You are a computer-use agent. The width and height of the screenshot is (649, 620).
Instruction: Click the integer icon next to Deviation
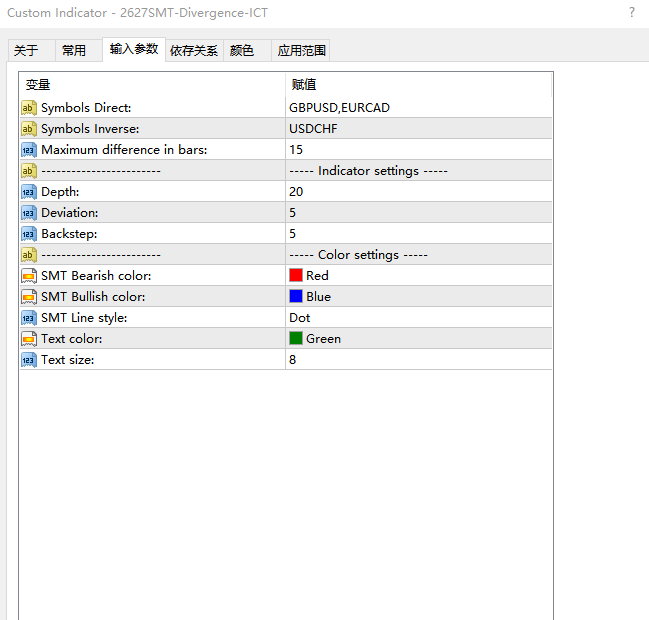point(28,213)
